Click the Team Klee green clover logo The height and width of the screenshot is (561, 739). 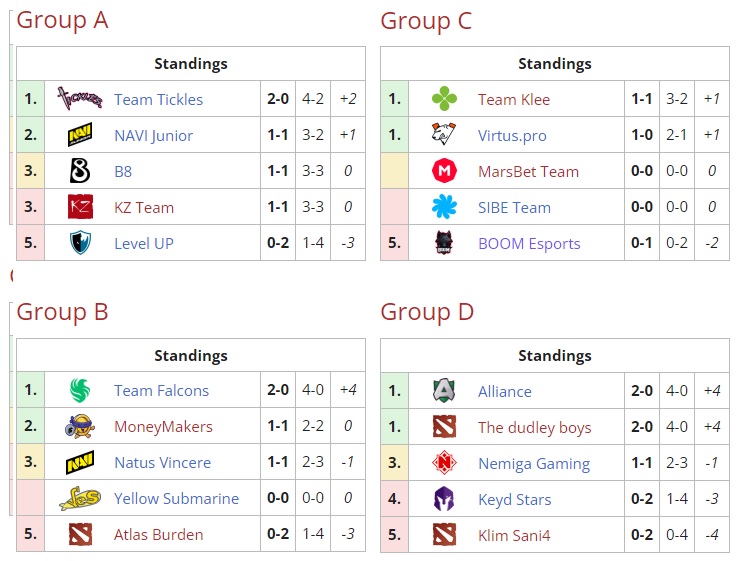coord(444,99)
